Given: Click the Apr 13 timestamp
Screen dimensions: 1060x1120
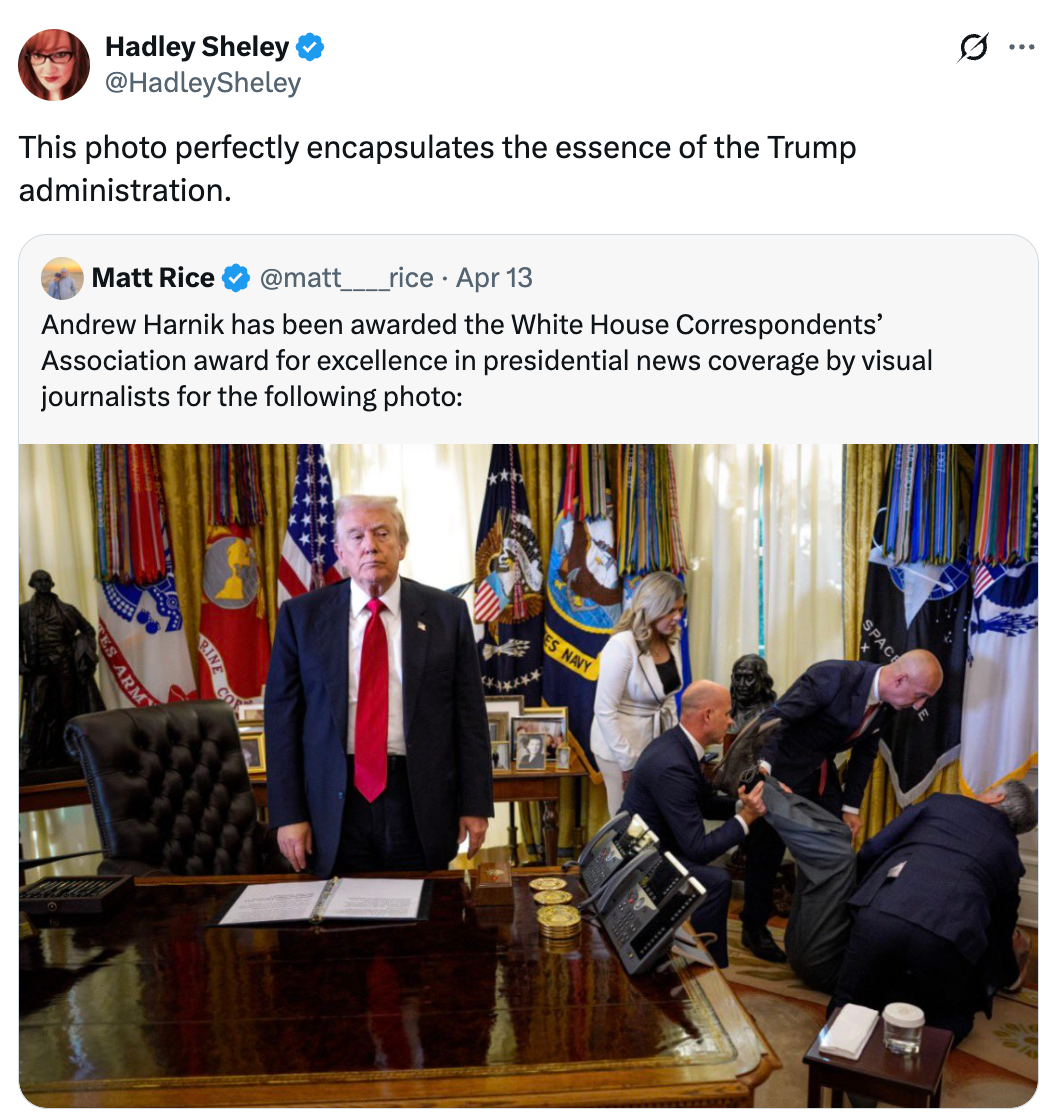Looking at the screenshot, I should (x=494, y=278).
